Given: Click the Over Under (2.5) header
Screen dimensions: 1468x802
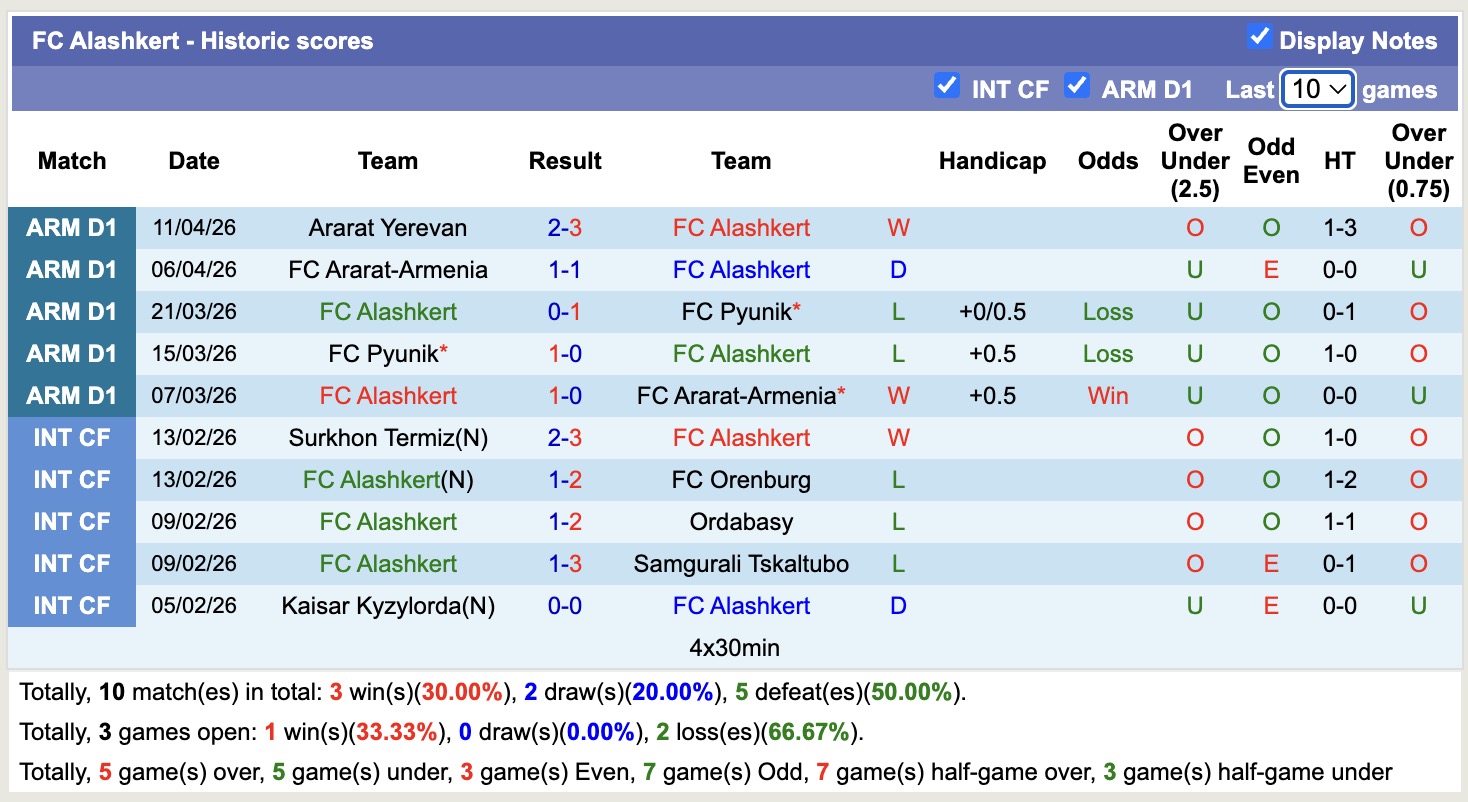Looking at the screenshot, I should [1194, 160].
